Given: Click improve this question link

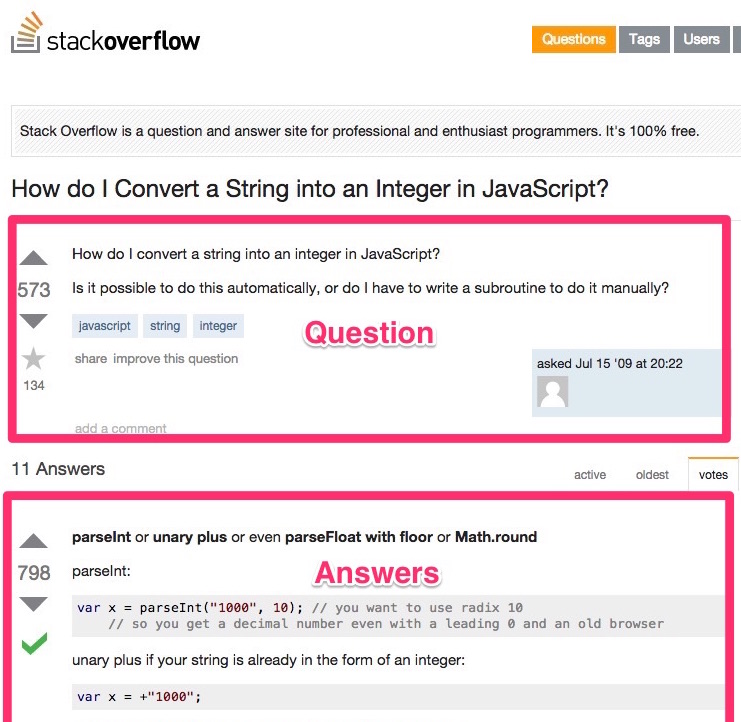Looking at the screenshot, I should pos(175,359).
